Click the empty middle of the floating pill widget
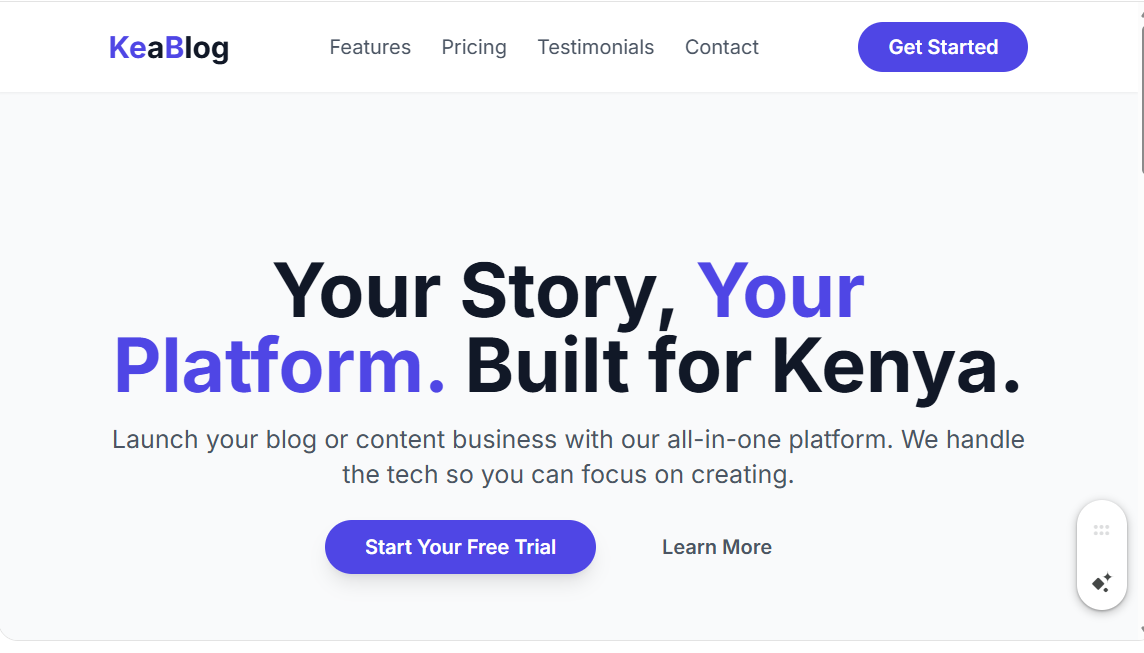This screenshot has height=653, width=1144. point(1101,556)
